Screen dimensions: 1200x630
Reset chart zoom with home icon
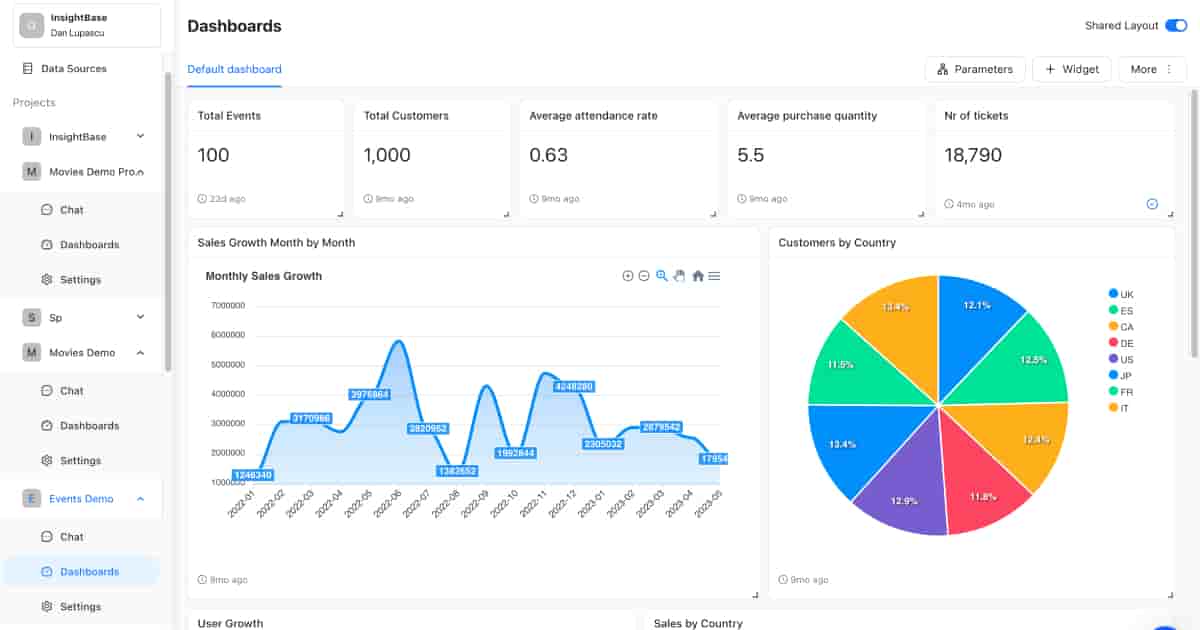pyautogui.click(x=698, y=276)
